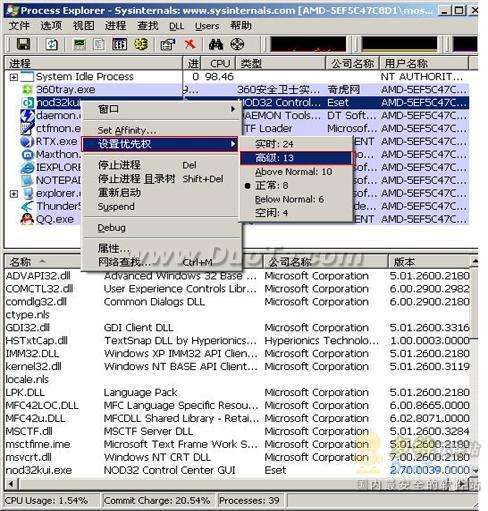Open the Users menu
Screen dimensions: 488x511
coord(207,26)
